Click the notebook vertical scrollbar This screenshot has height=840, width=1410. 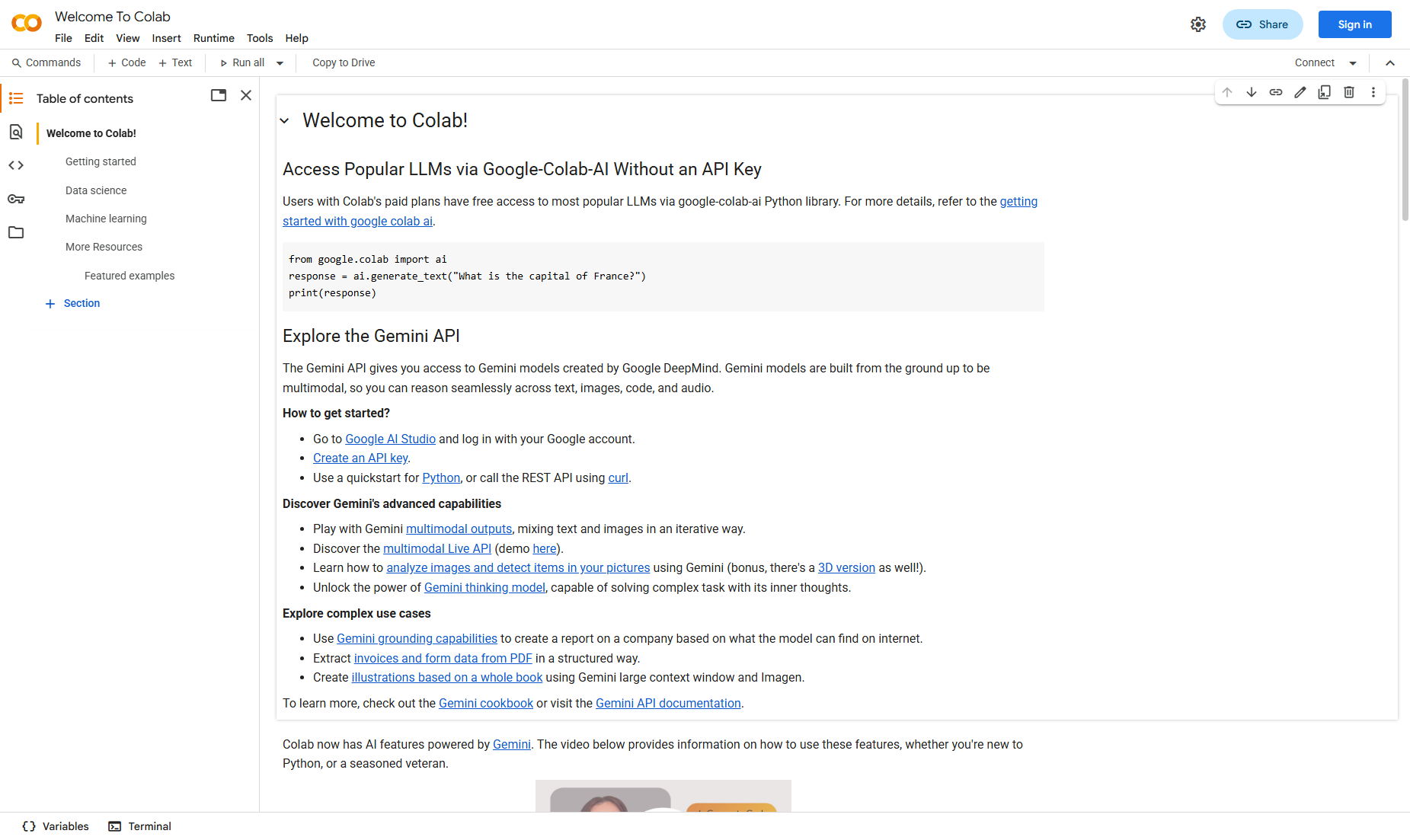click(x=1405, y=149)
